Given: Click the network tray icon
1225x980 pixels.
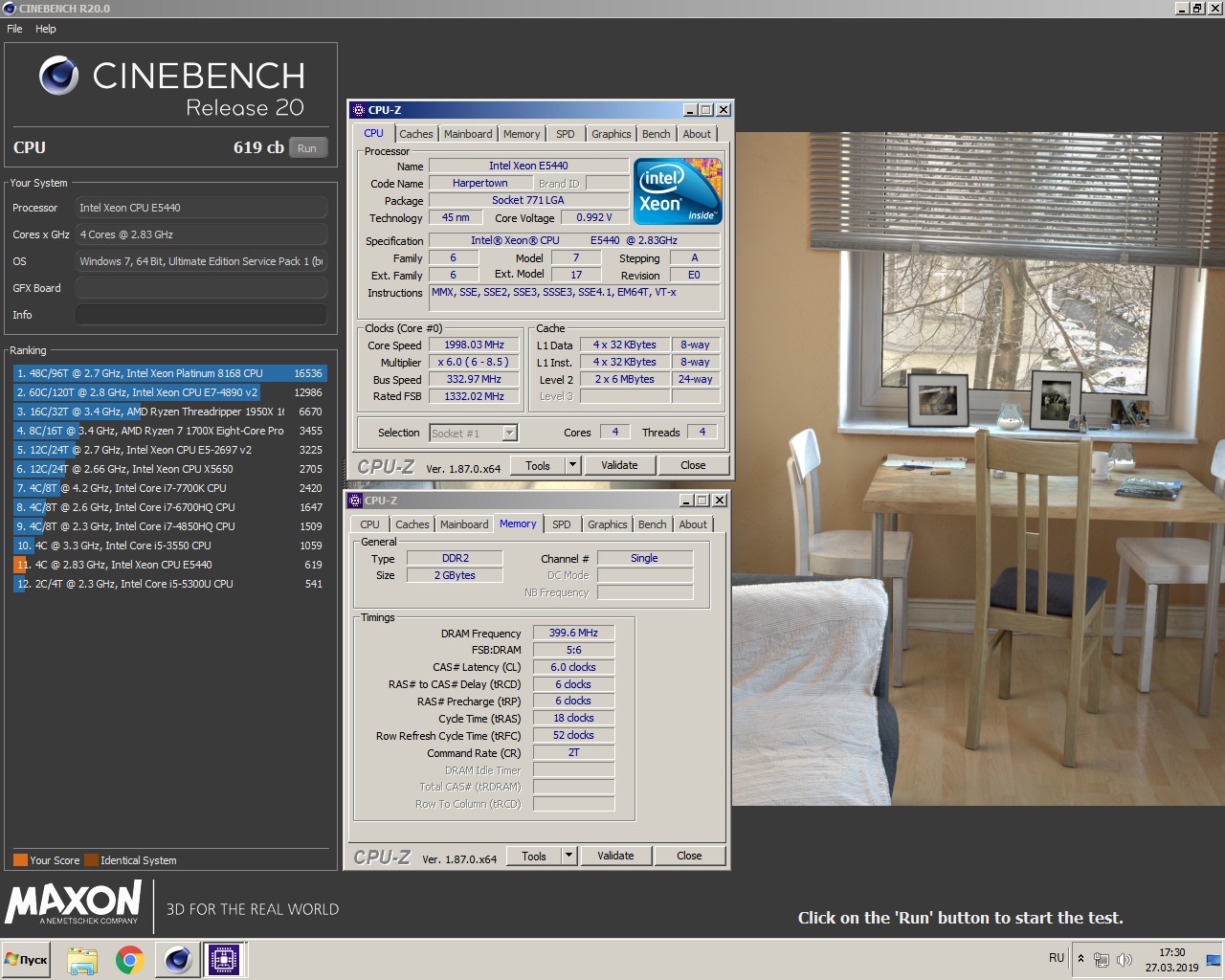Looking at the screenshot, I should (x=1102, y=960).
